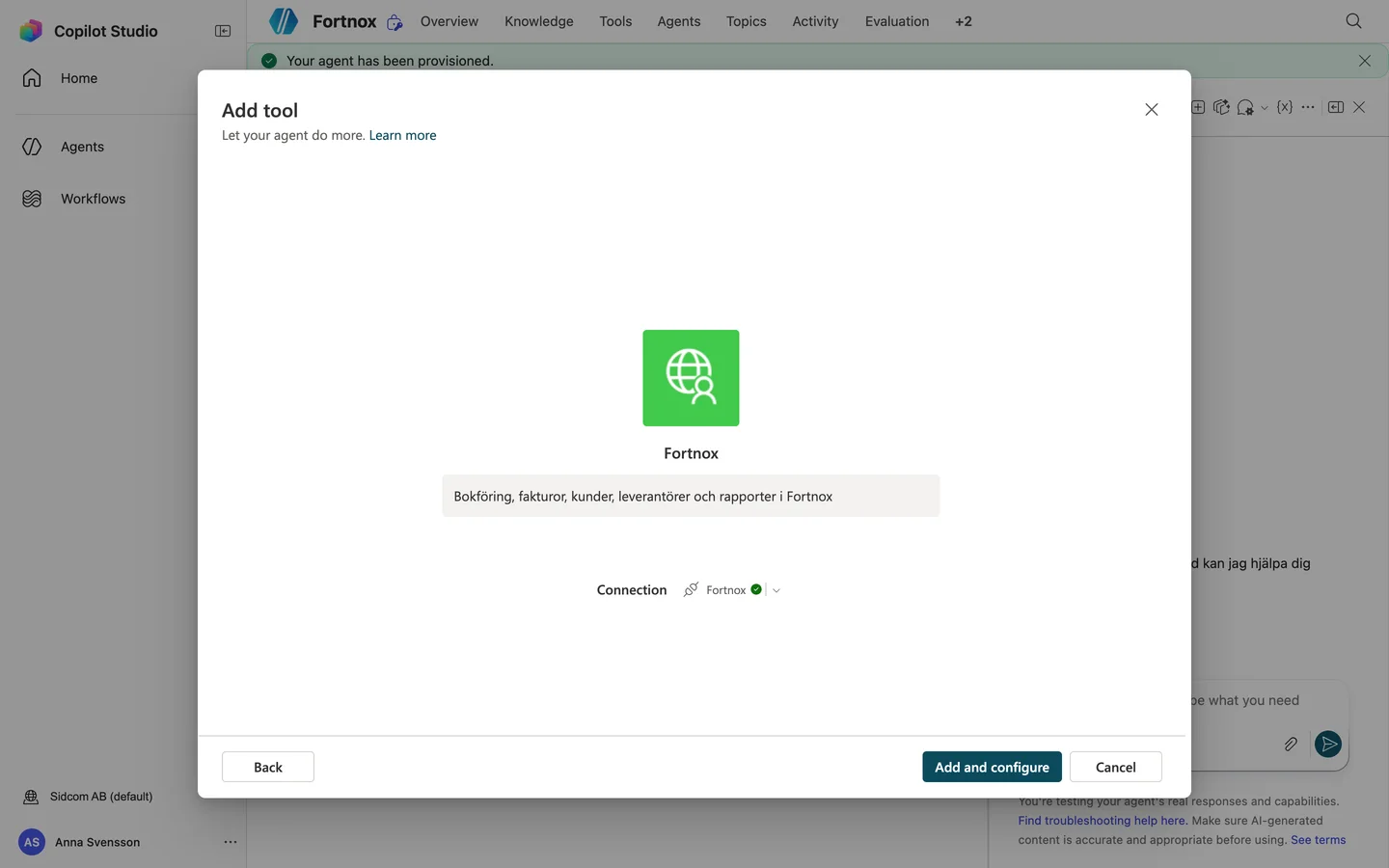1389x868 pixels.
Task: Open the See terms link
Action: click(x=1319, y=840)
